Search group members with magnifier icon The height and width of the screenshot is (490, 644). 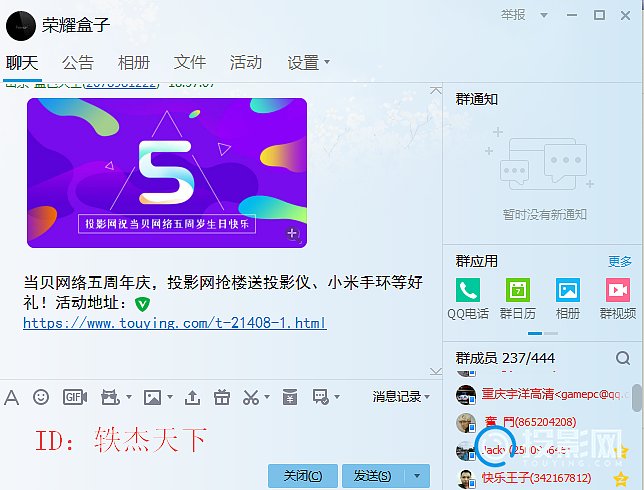[623, 358]
